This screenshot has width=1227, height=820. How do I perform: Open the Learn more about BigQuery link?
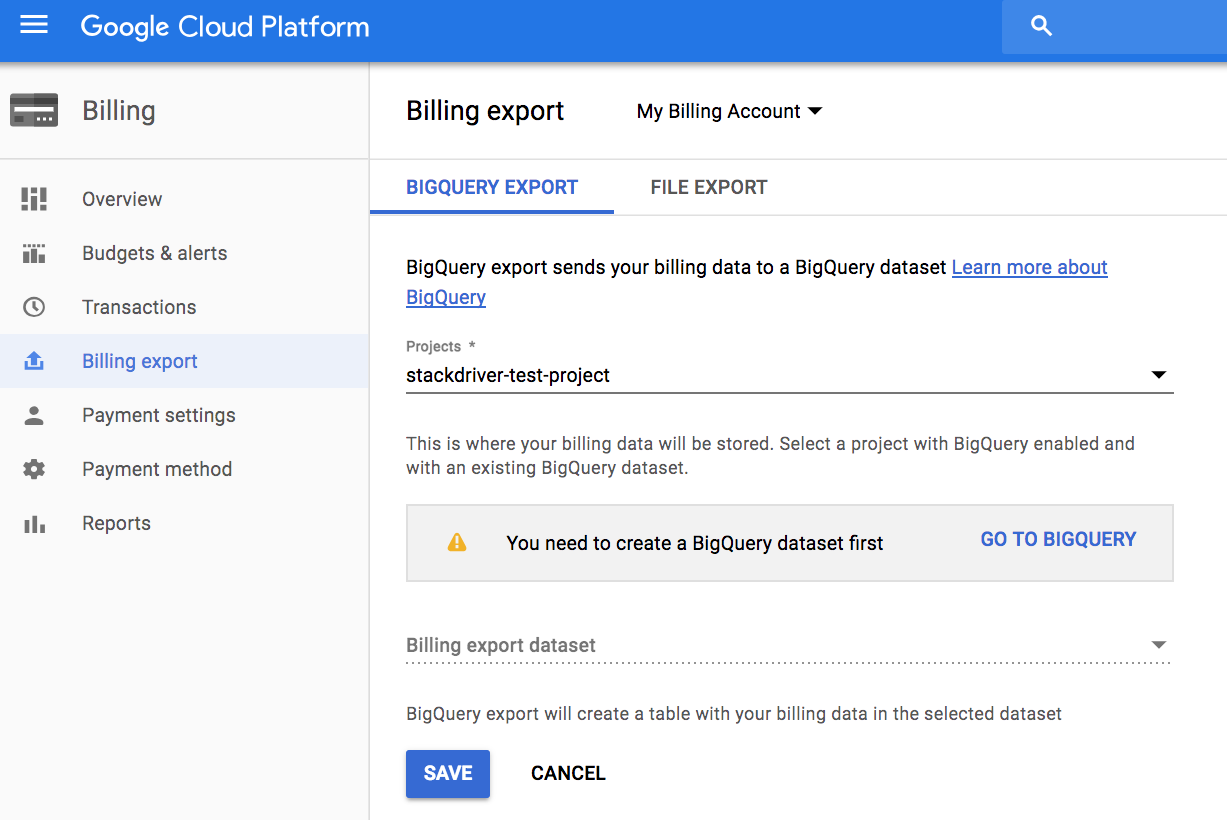click(x=1029, y=267)
